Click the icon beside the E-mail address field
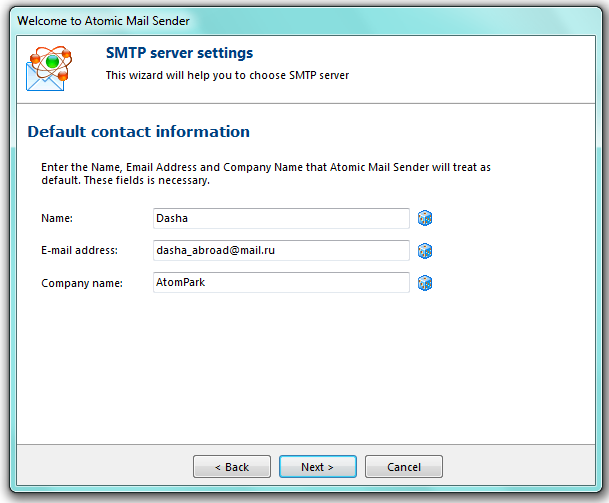Viewport: 609px width, 503px height. (x=424, y=250)
